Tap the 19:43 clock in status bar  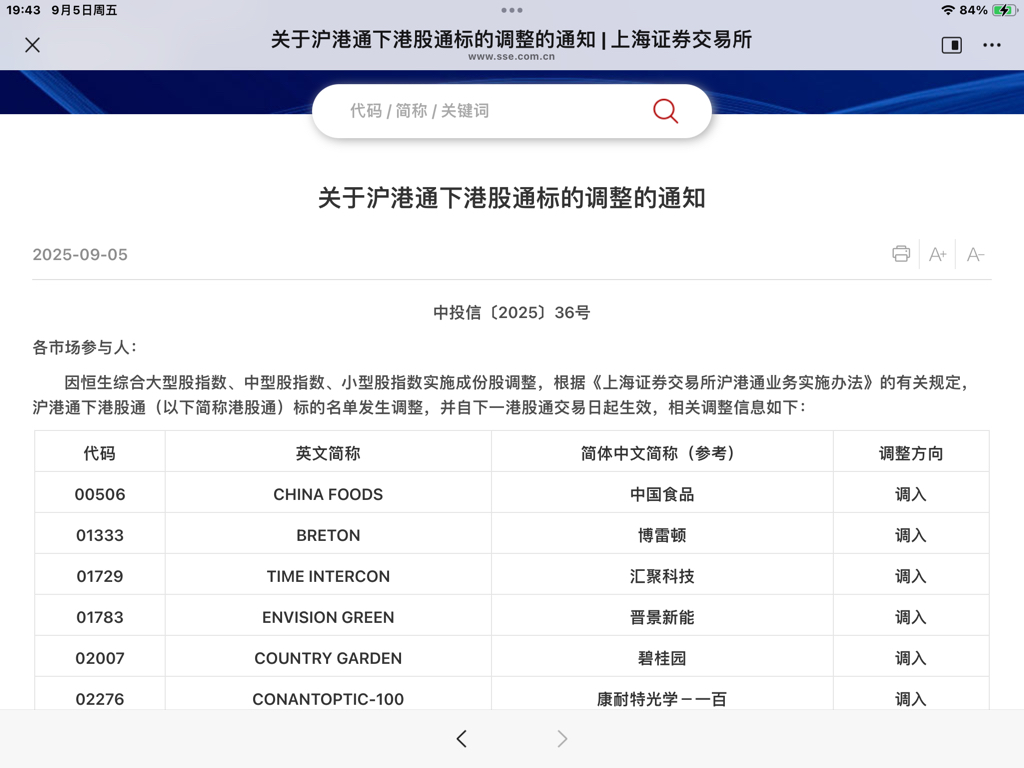click(24, 10)
